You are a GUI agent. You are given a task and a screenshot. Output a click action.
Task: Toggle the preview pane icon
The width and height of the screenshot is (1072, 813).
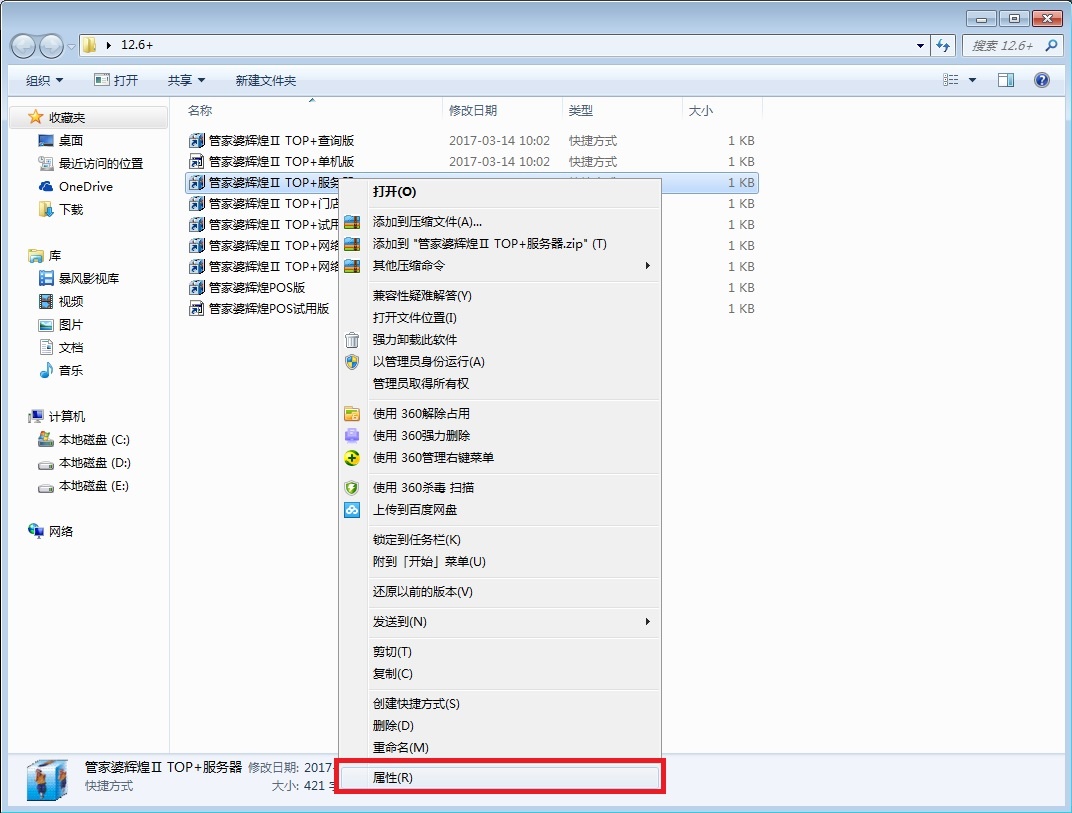1006,80
